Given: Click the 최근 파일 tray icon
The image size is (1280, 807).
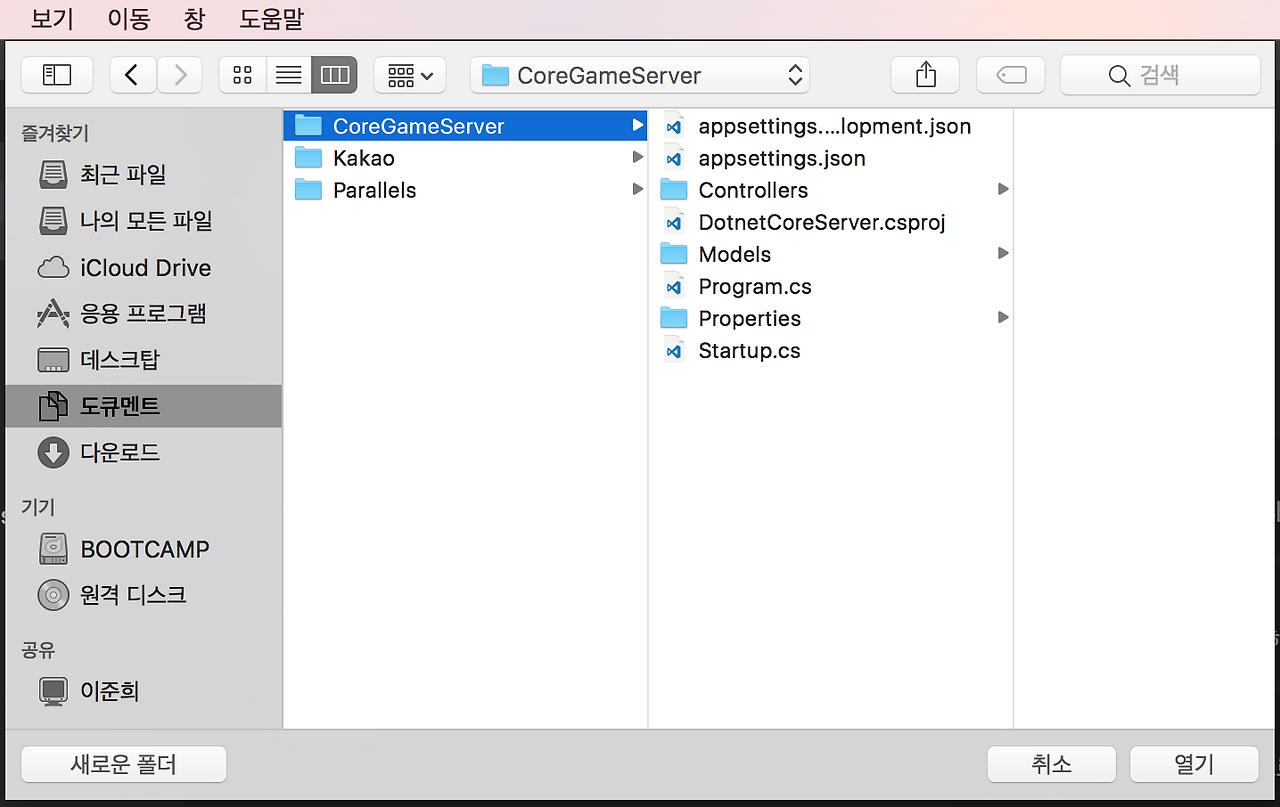Looking at the screenshot, I should (53, 175).
